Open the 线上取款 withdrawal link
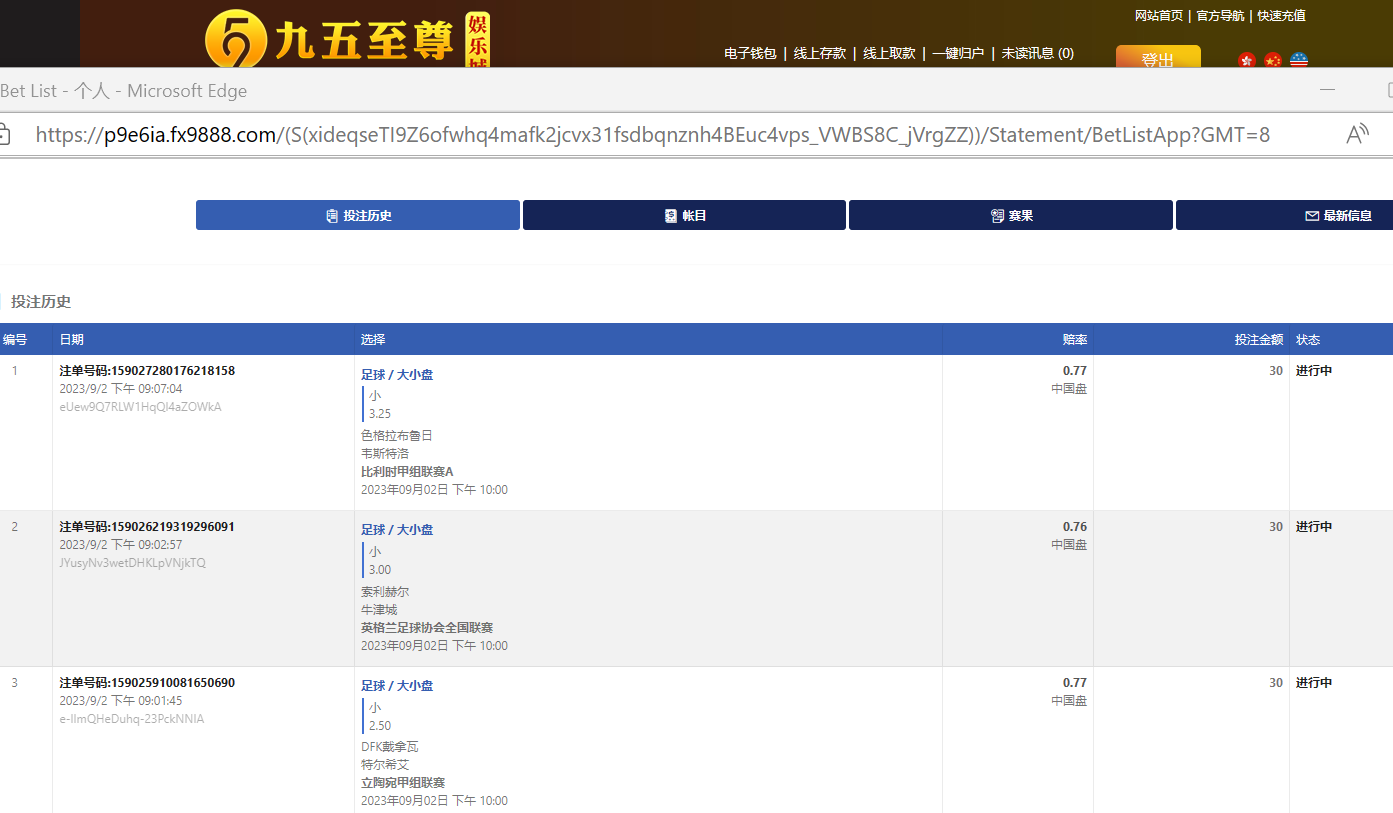The height and width of the screenshot is (813, 1393). coord(889,53)
